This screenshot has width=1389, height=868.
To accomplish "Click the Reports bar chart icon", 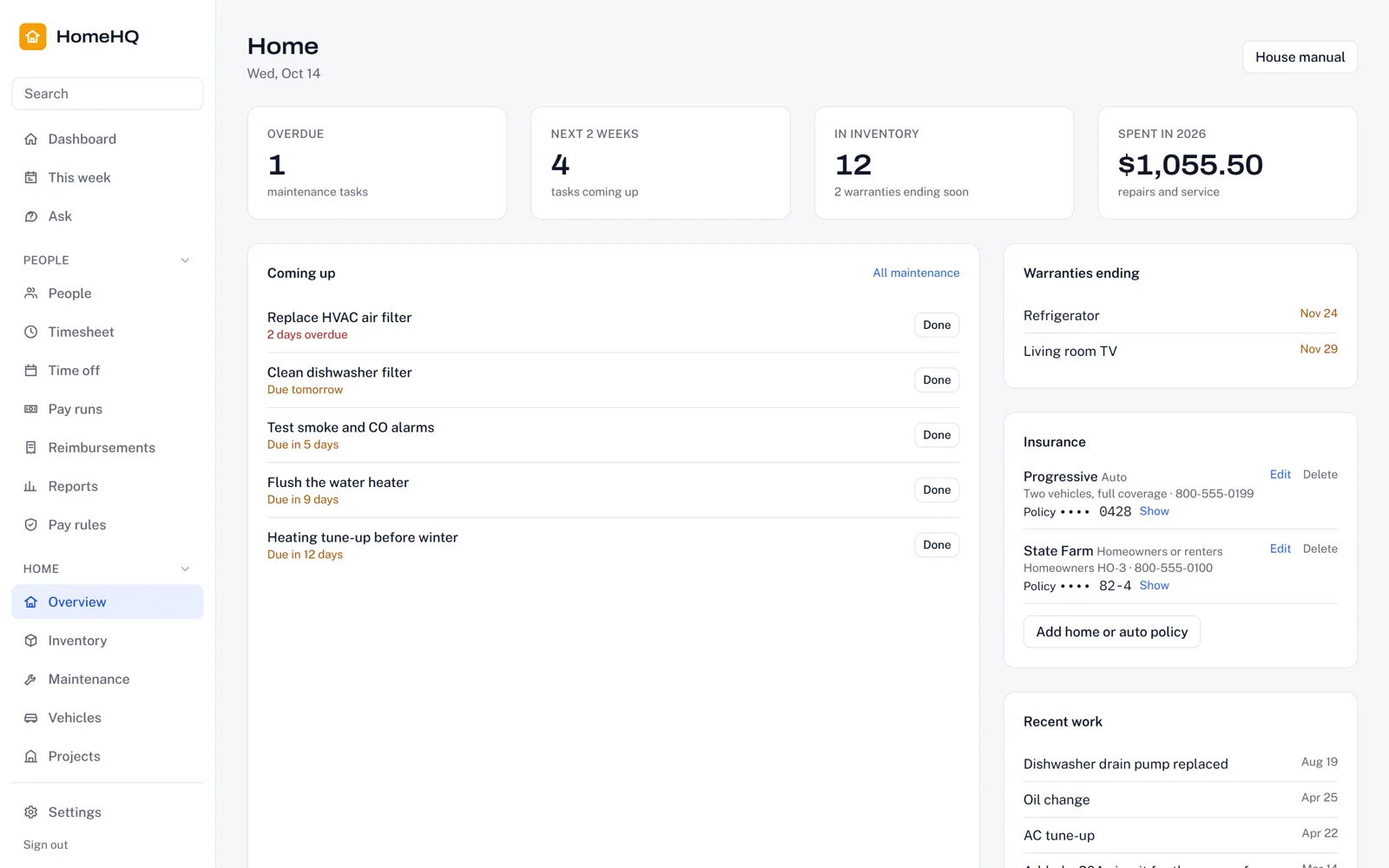I will point(31,486).
